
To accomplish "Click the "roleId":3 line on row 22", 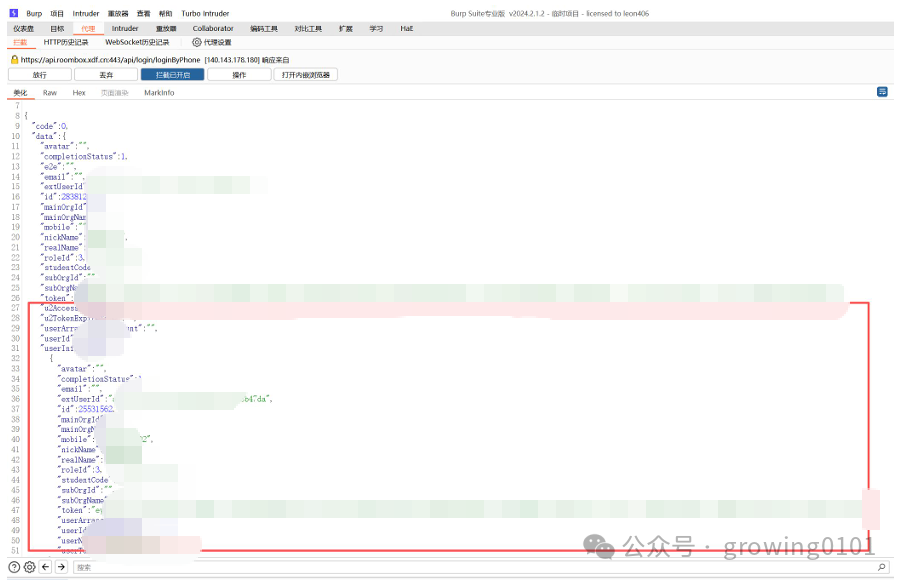I will click(x=63, y=258).
